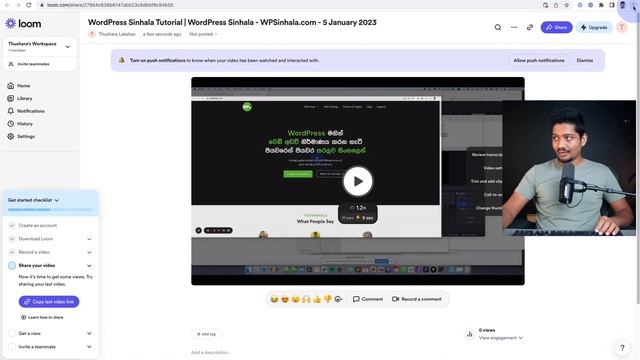Click the views chart icon
This screenshot has height=360, width=640.
click(469, 334)
